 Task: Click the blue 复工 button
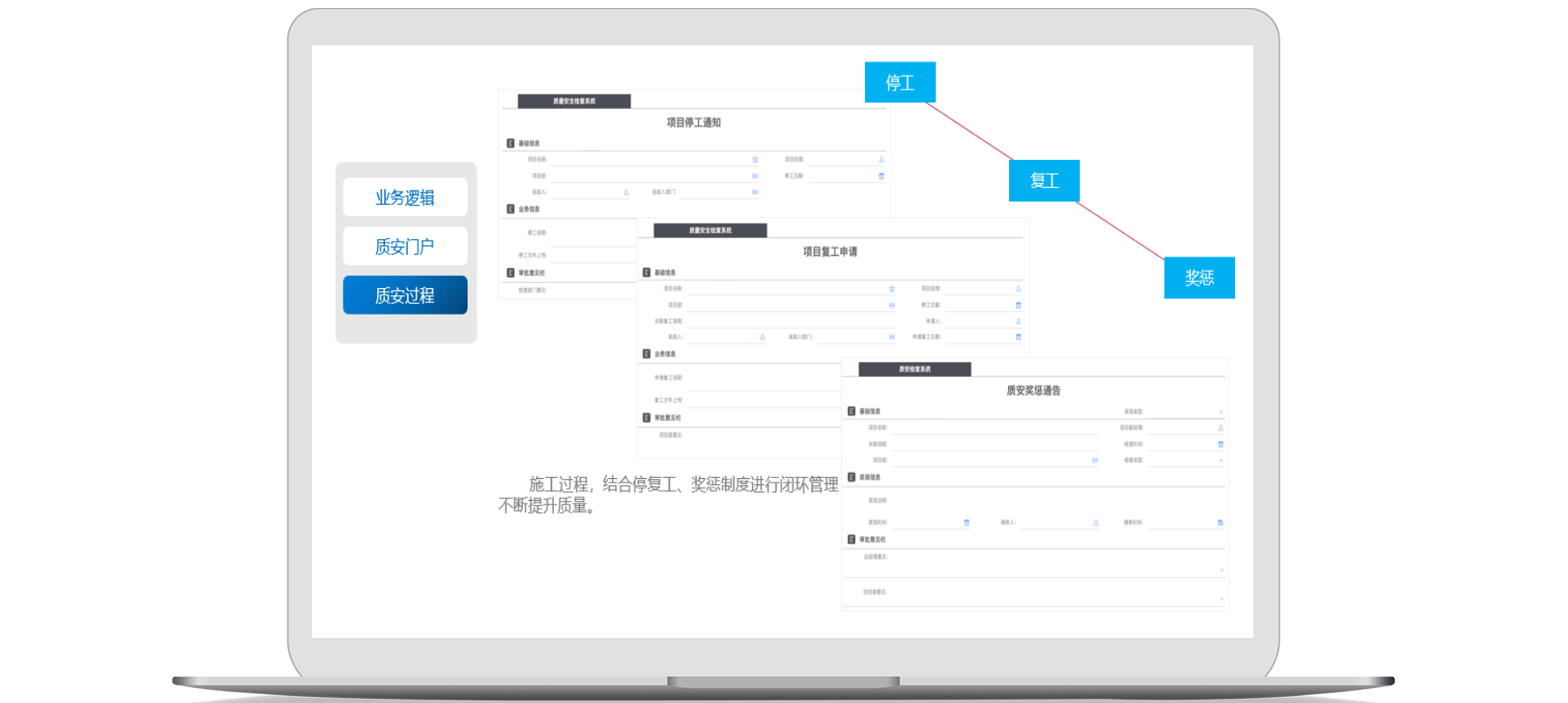coord(1044,181)
